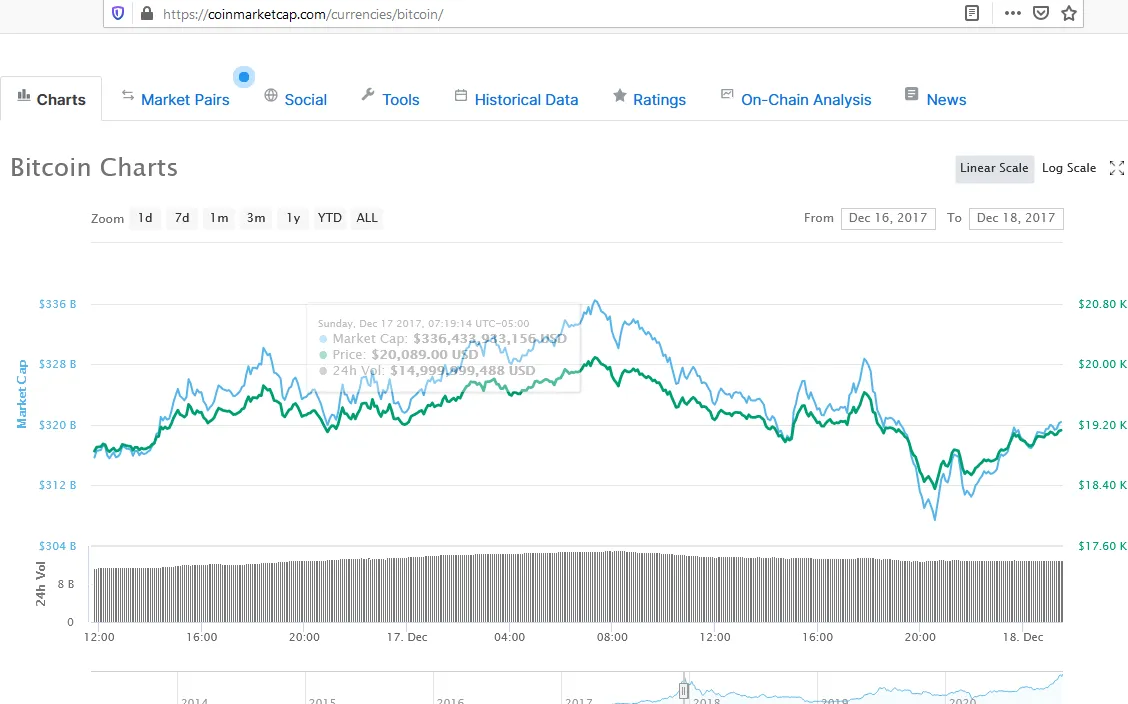Click the To date field Dec 18, 2017
Image resolution: width=1128 pixels, height=704 pixels.
click(1016, 218)
